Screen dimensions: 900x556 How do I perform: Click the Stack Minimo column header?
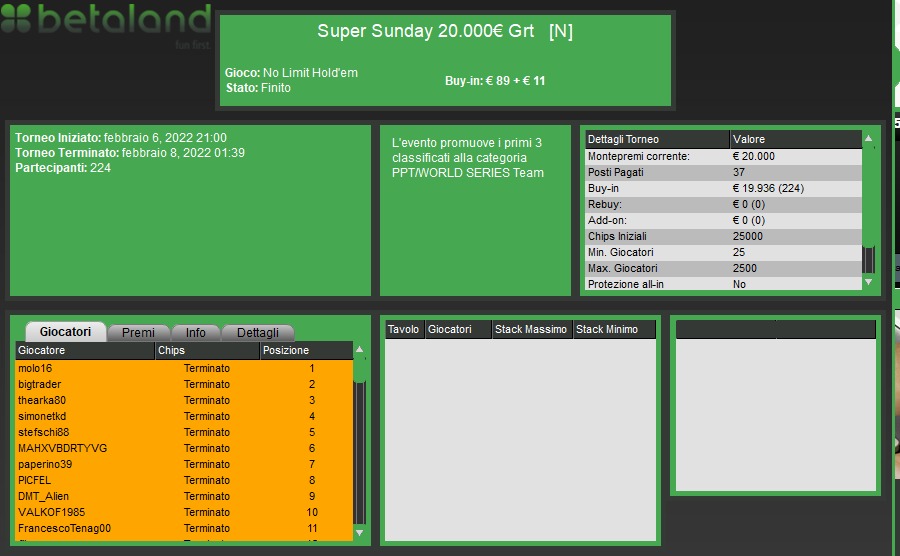tap(614, 329)
